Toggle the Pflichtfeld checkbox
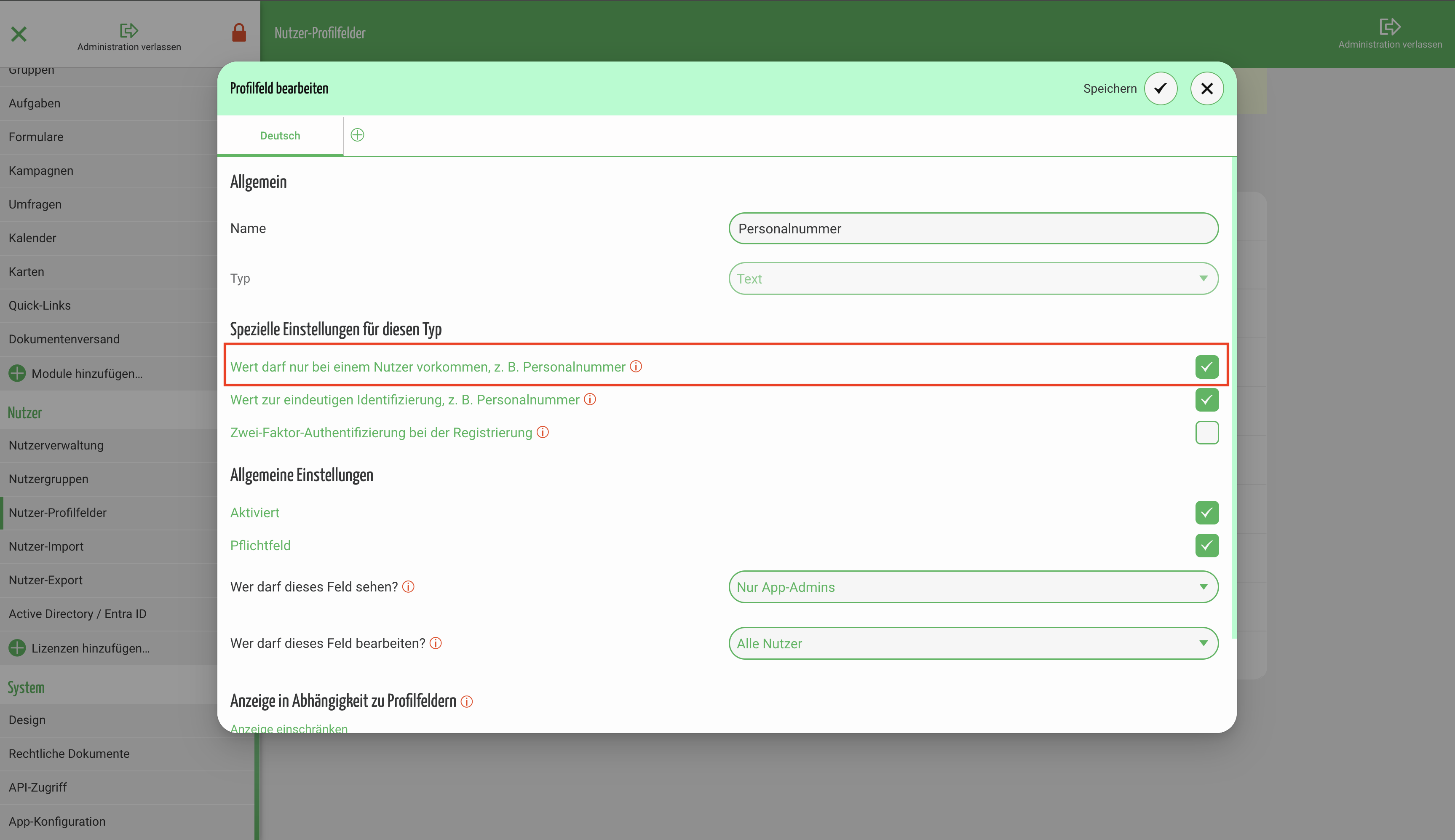The image size is (1455, 840). point(1207,546)
